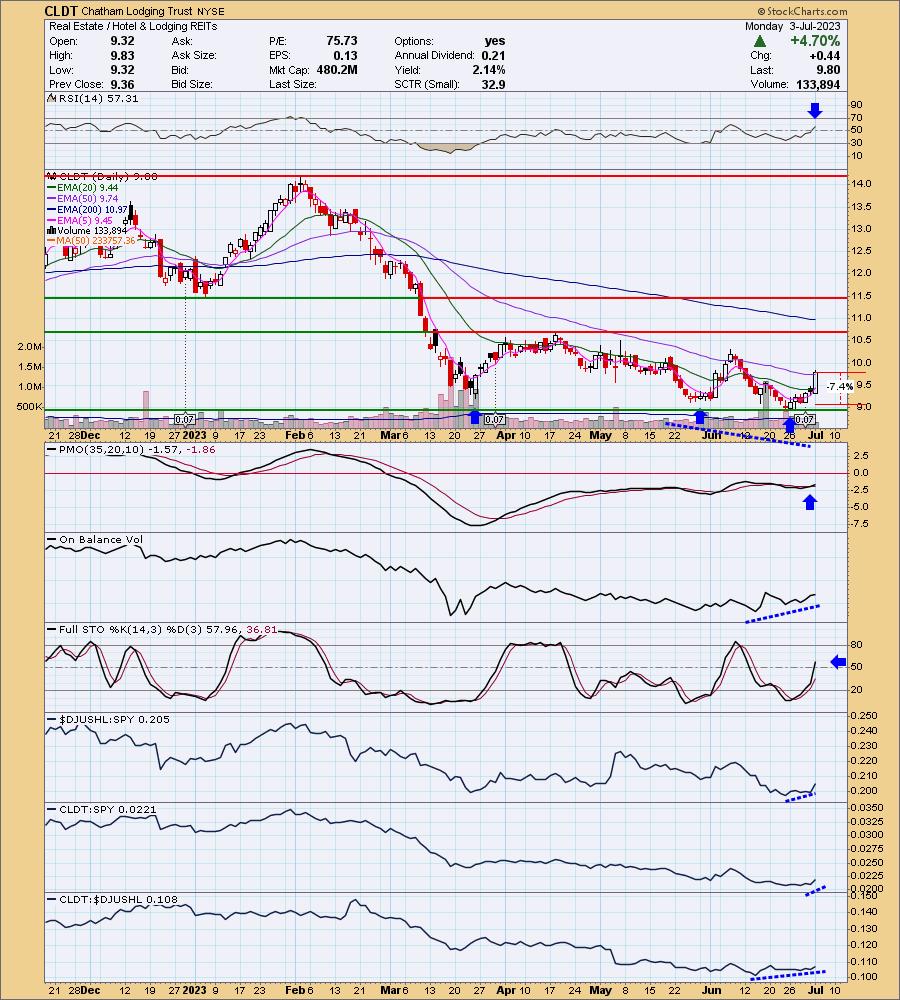Image resolution: width=900 pixels, height=1000 pixels.
Task: Click the Ask Size label
Action: pyautogui.click(x=194, y=55)
